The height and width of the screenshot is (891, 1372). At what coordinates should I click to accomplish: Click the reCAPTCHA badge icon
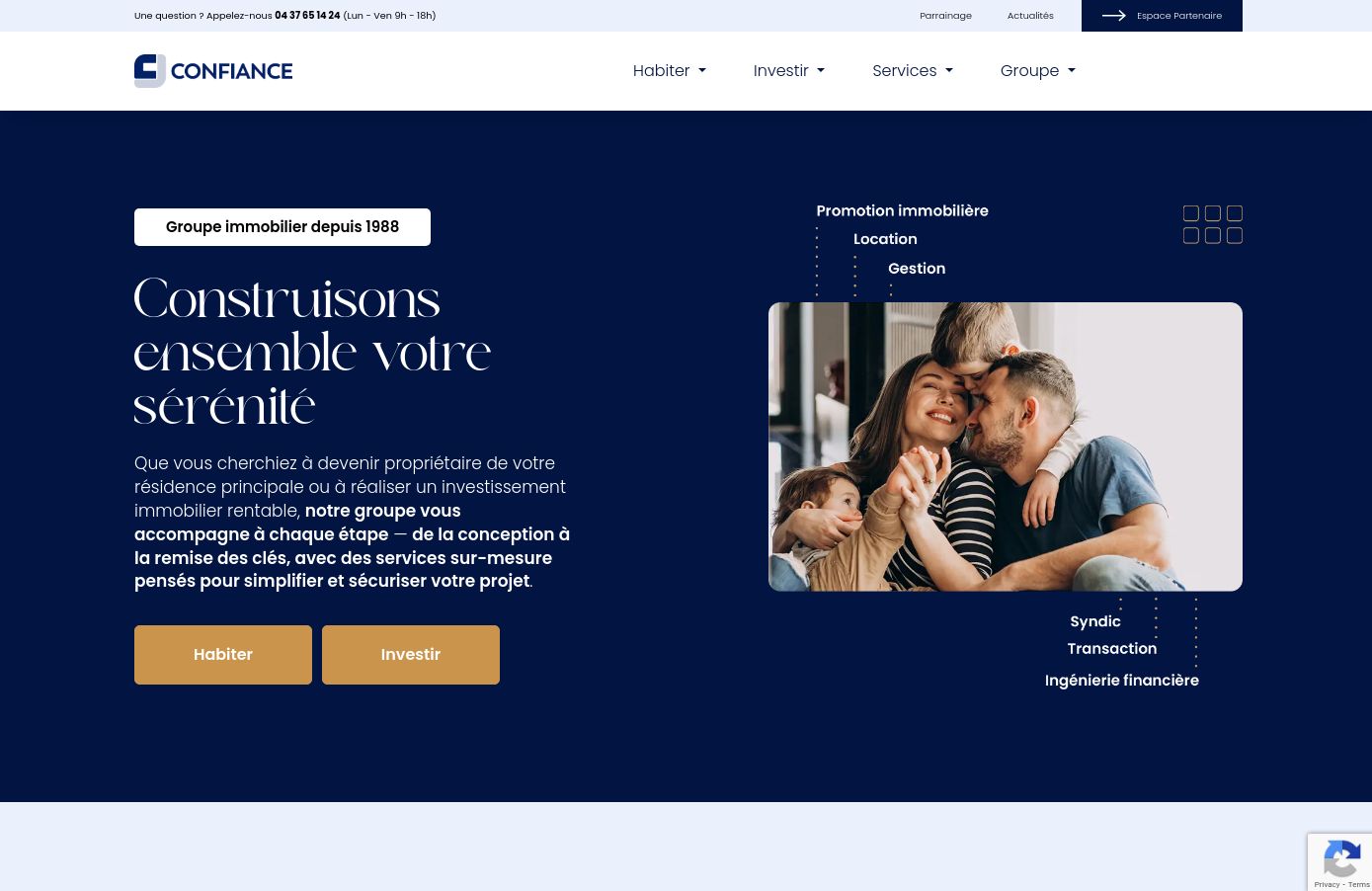coord(1341,862)
